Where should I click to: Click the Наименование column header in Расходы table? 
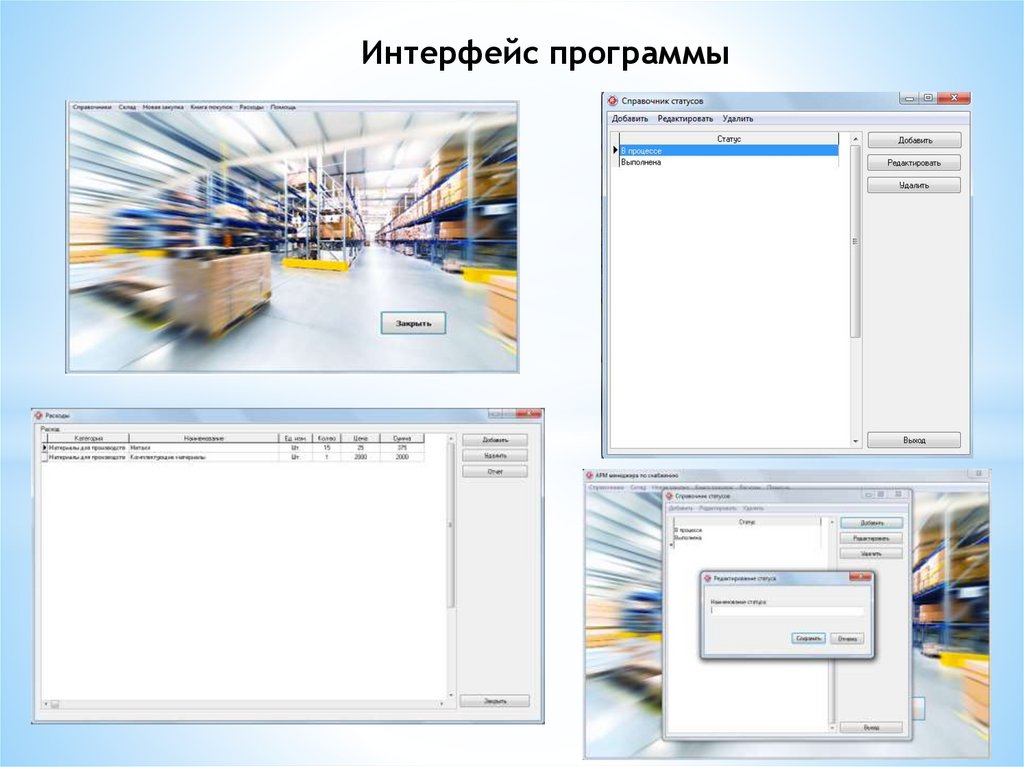pos(204,438)
